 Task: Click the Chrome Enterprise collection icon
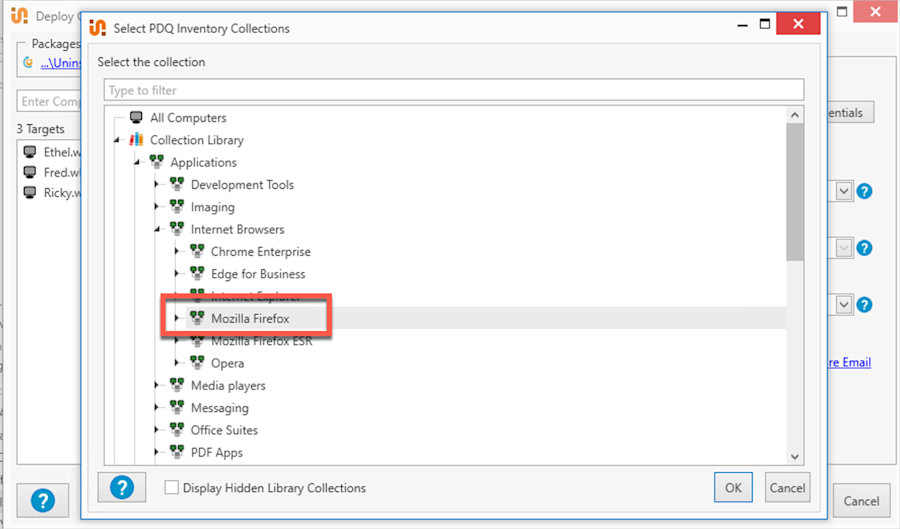[197, 251]
